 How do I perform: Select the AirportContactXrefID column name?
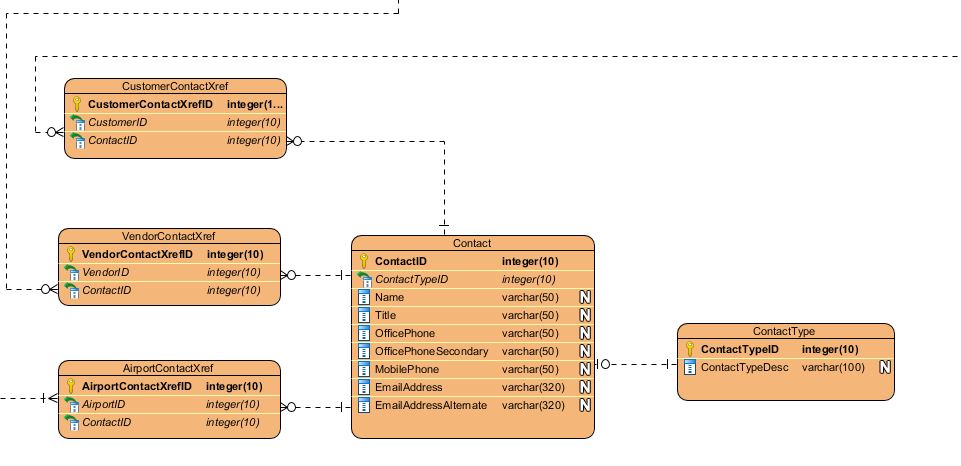click(137, 386)
